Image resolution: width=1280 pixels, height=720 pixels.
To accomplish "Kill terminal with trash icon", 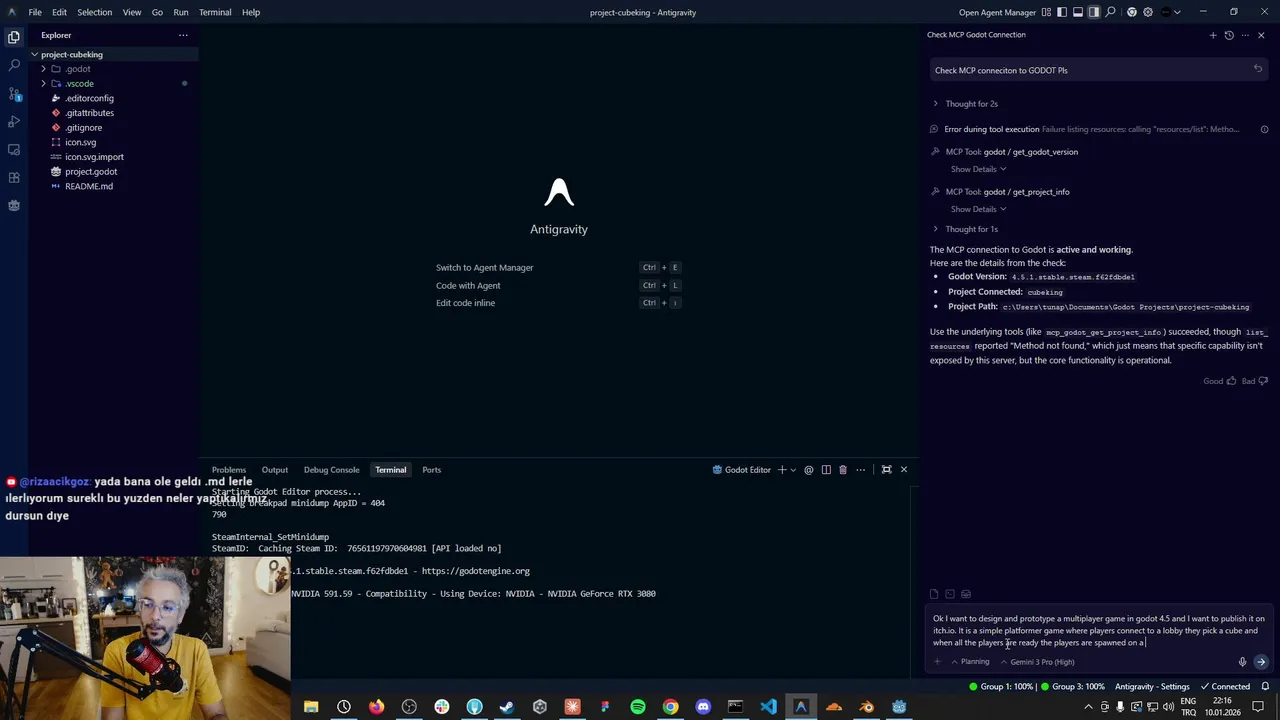I will pyautogui.click(x=843, y=470).
